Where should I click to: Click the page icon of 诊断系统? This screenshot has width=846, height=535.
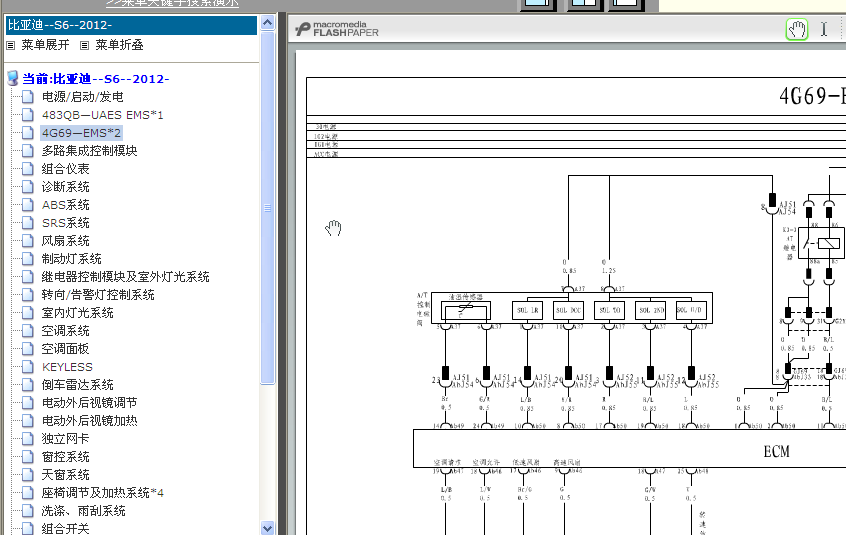click(28, 187)
